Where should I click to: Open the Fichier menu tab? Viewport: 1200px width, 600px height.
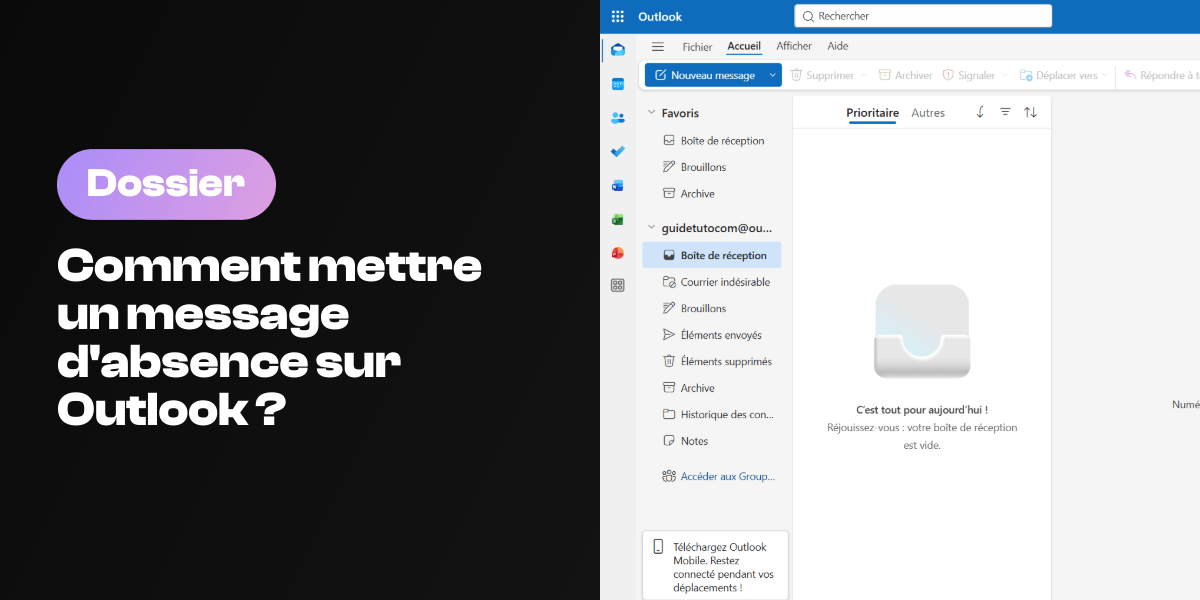697,47
